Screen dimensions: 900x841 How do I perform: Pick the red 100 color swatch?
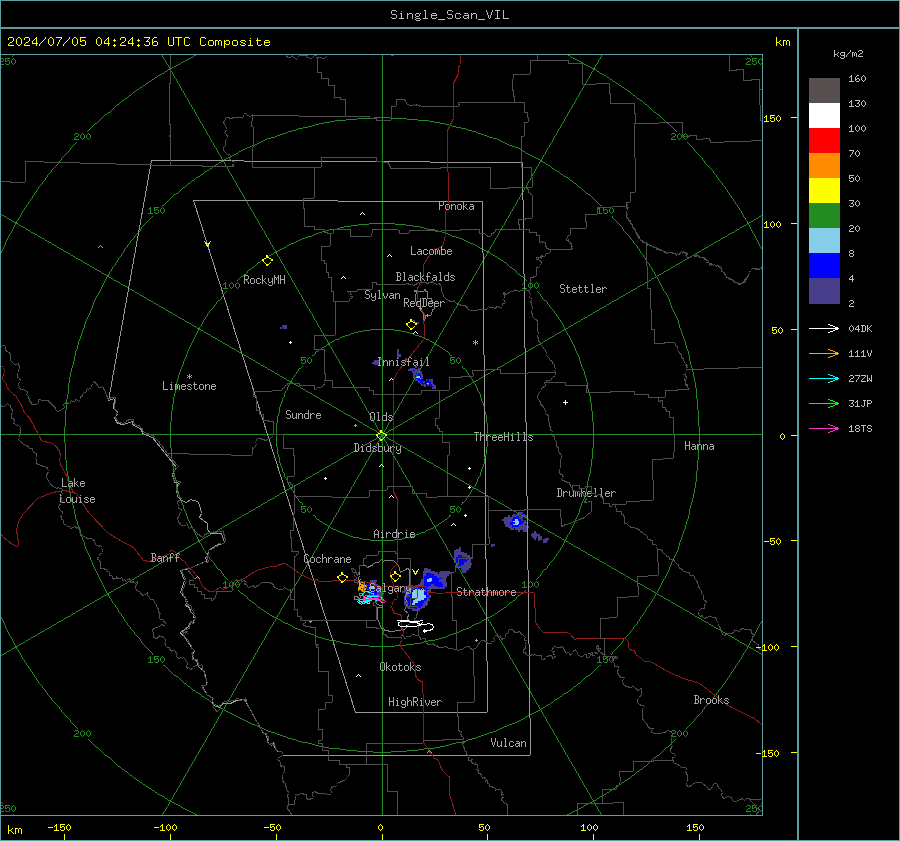(x=824, y=141)
